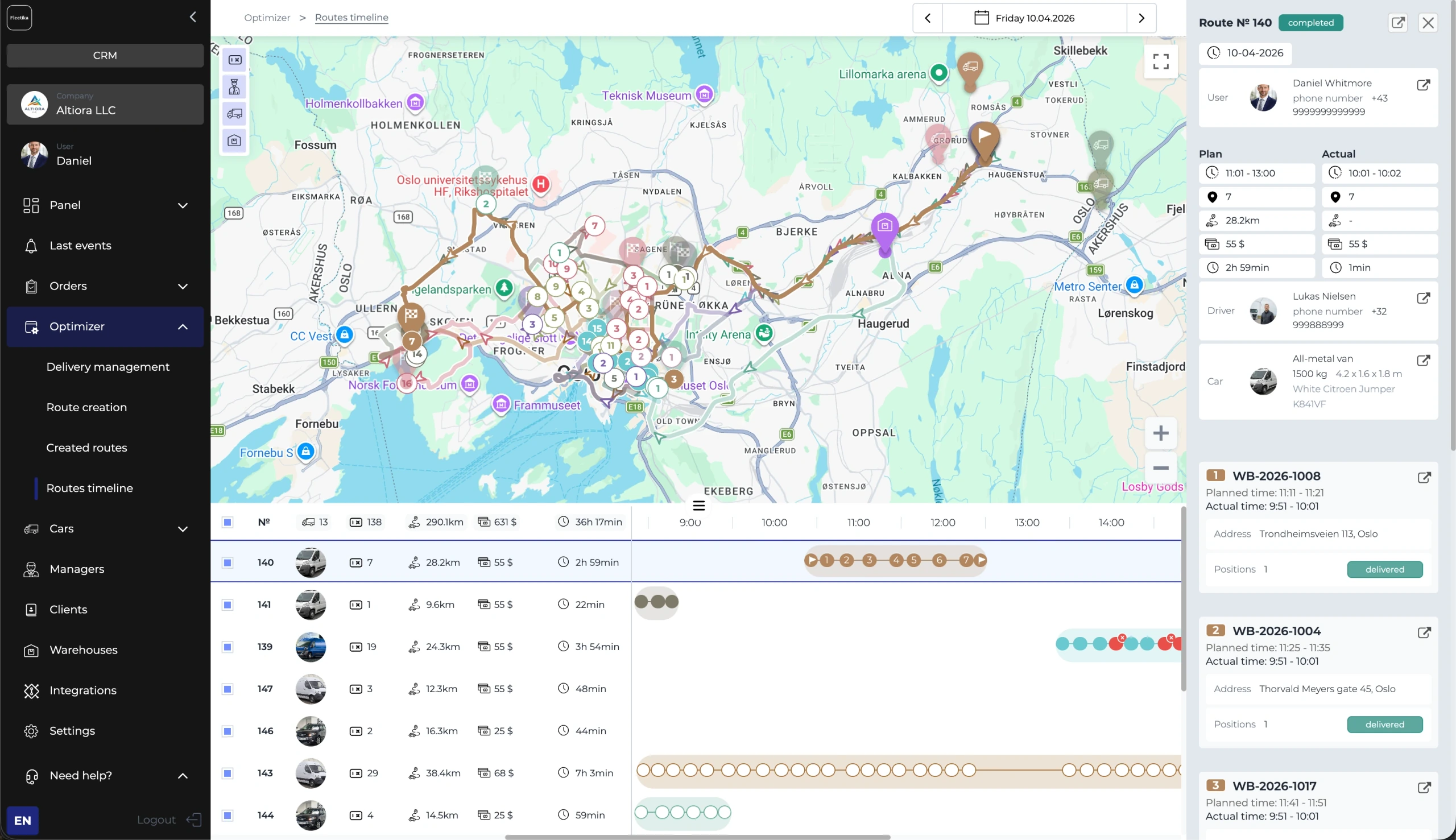The width and height of the screenshot is (1456, 840).
Task: Go to previous day arrow
Action: coord(928,18)
